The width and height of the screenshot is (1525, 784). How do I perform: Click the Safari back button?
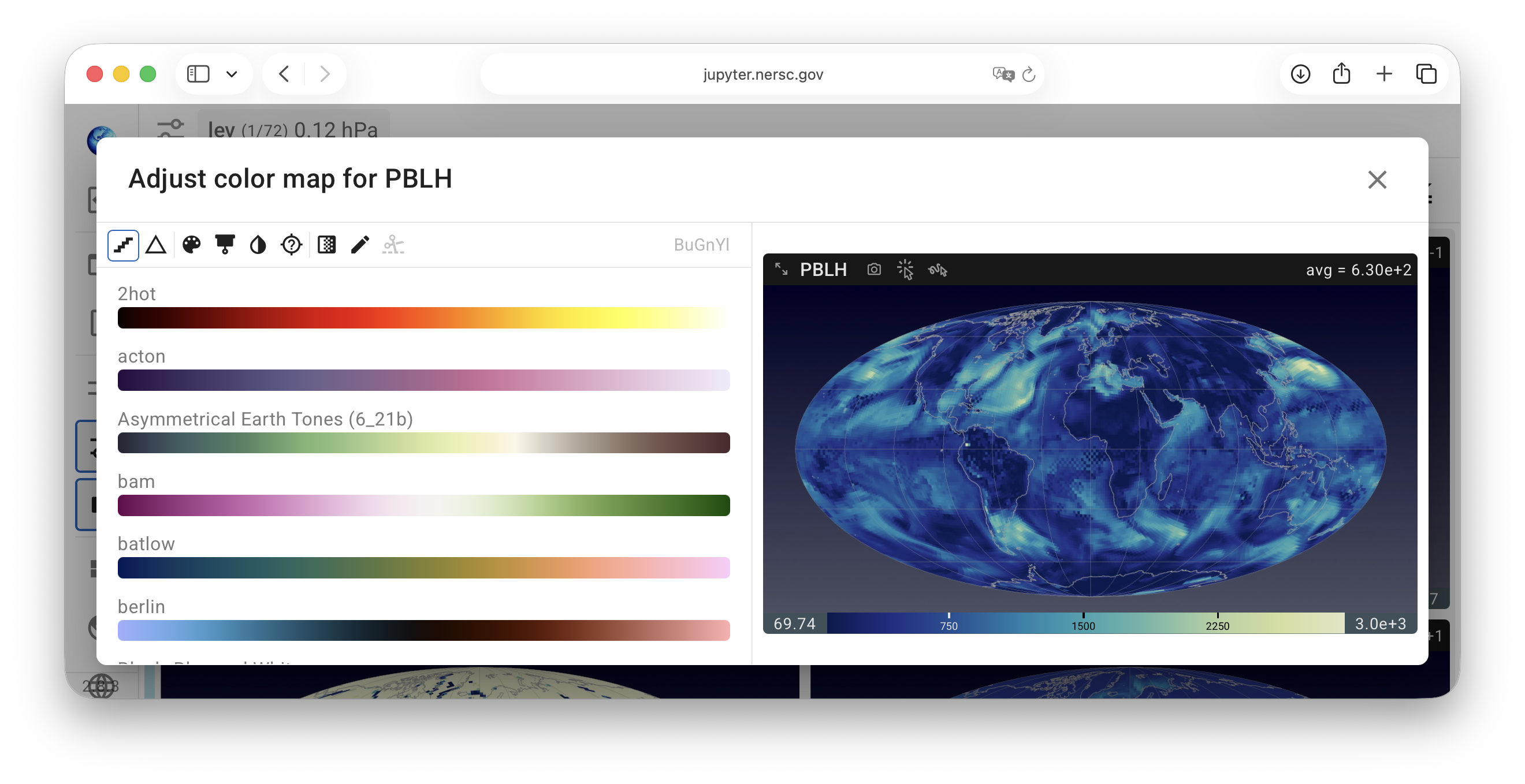(x=285, y=74)
